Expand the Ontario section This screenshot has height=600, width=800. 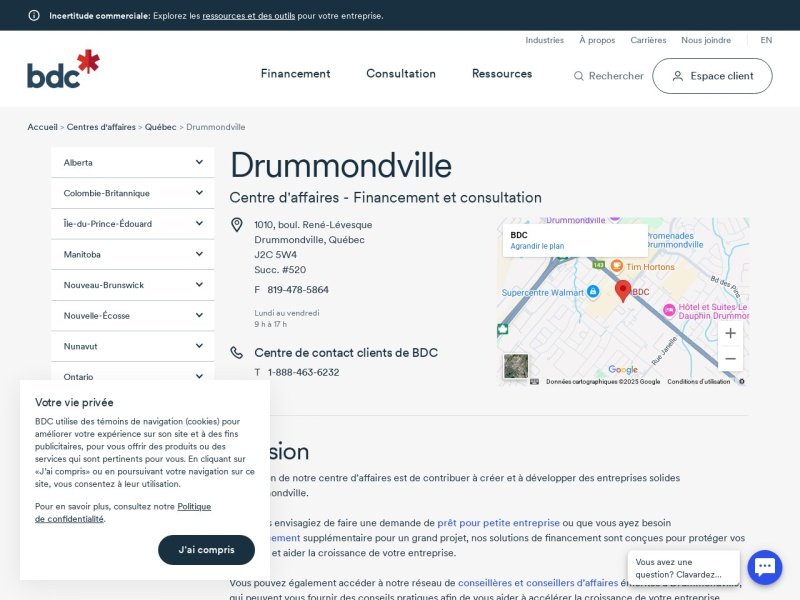pyautogui.click(x=133, y=371)
